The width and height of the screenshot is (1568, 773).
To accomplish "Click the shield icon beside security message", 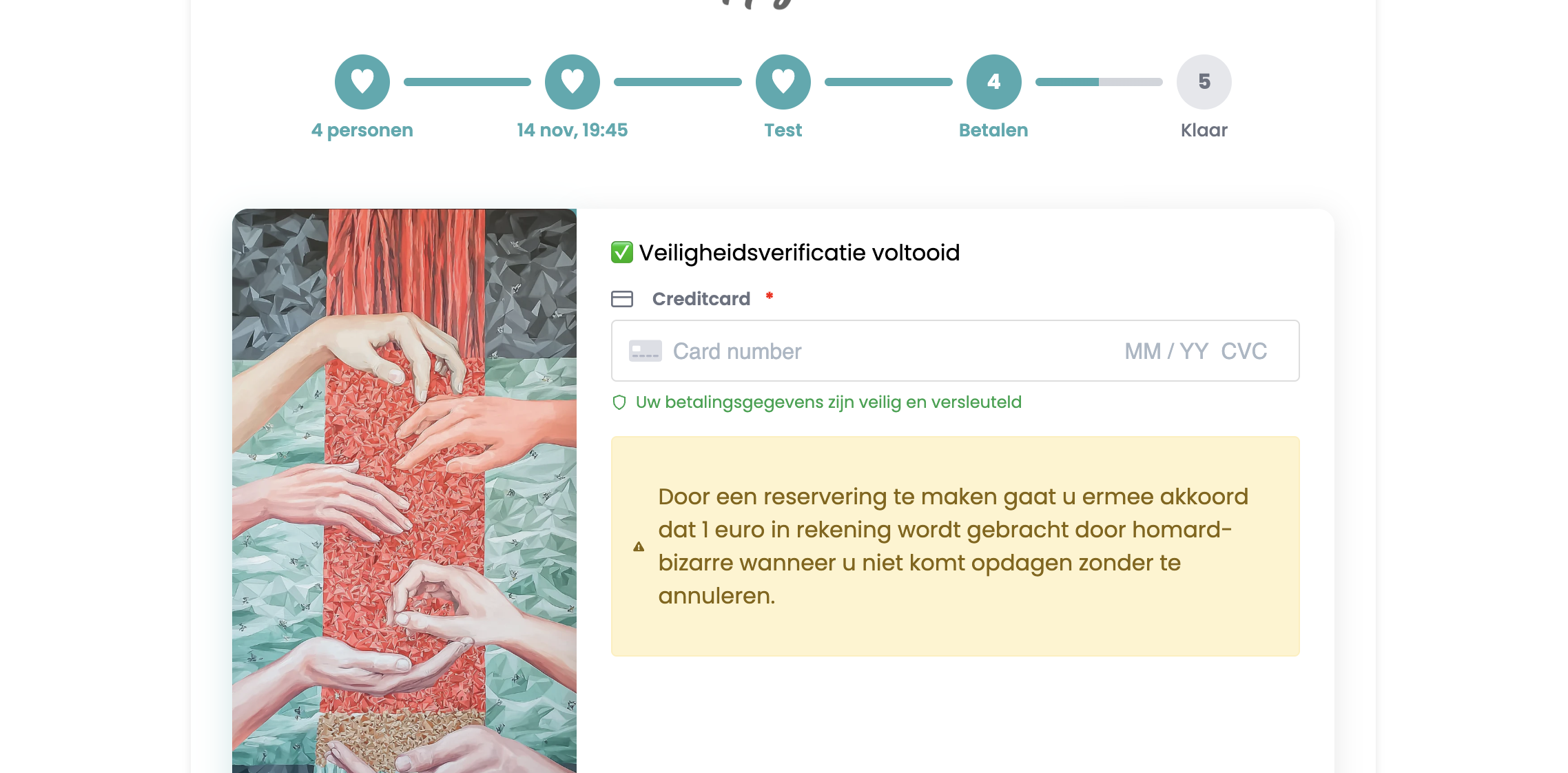I will [x=619, y=402].
